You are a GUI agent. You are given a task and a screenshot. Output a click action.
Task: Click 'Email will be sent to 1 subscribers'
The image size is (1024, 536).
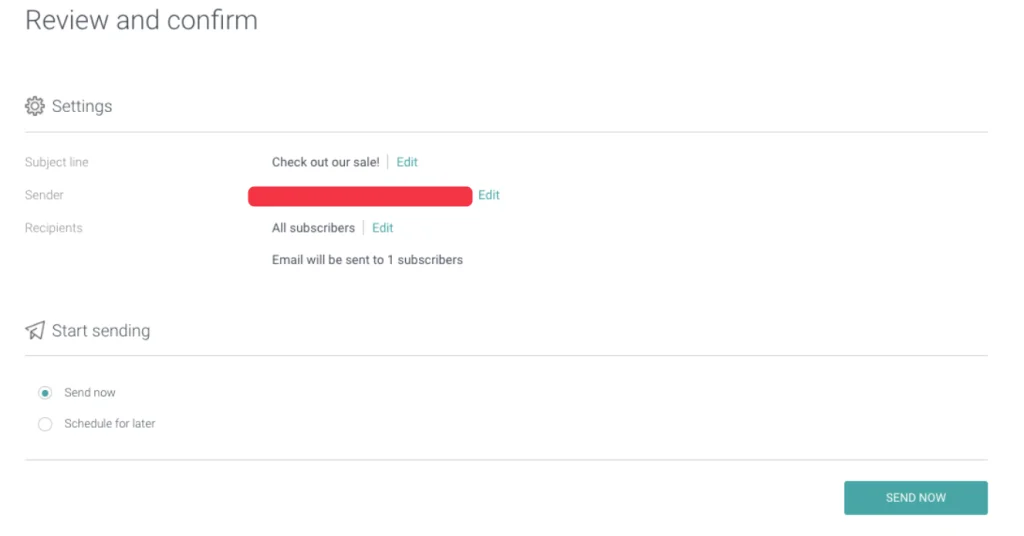367,260
